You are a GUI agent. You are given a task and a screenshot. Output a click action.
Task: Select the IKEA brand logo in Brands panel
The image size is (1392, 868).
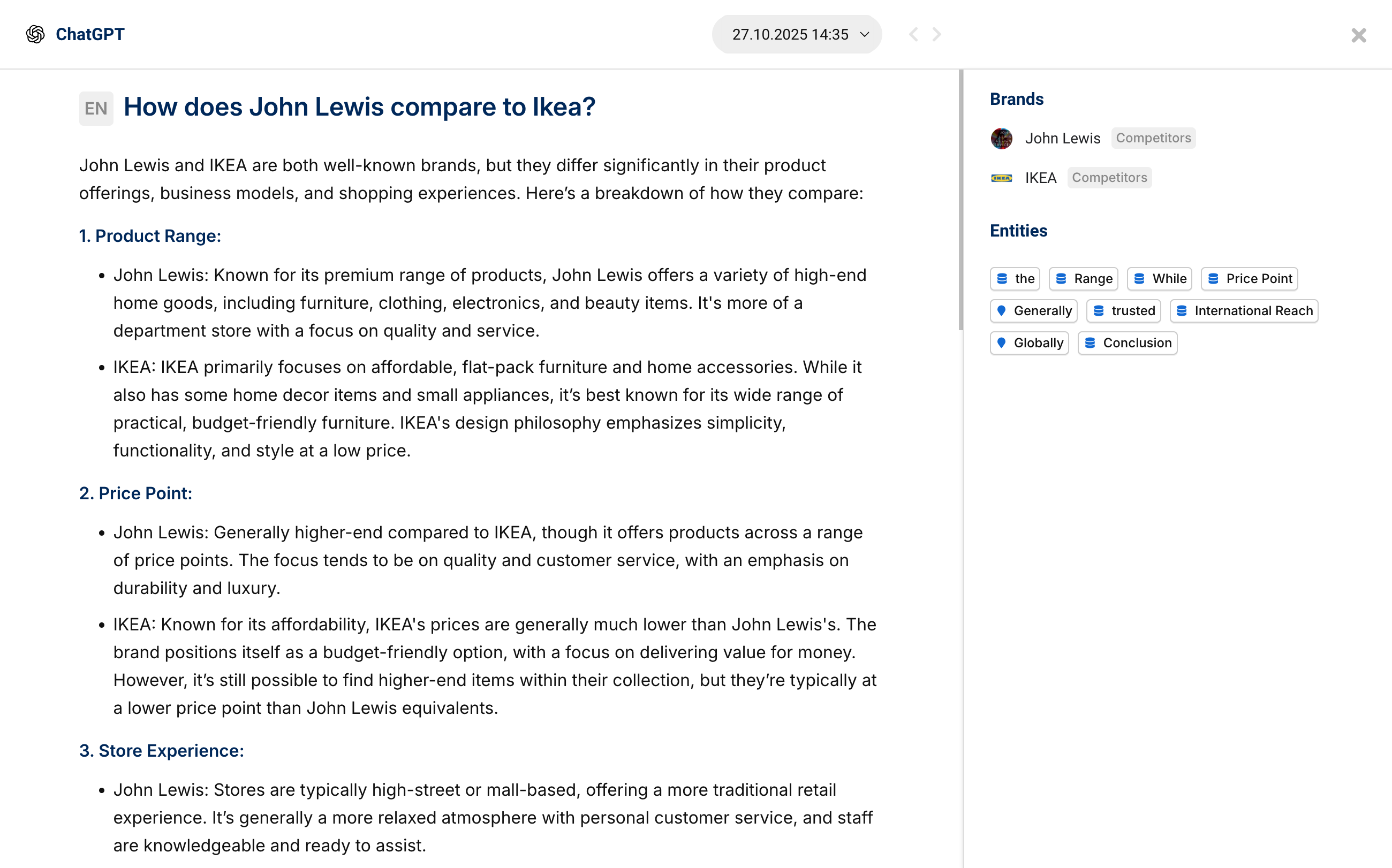click(1001, 178)
